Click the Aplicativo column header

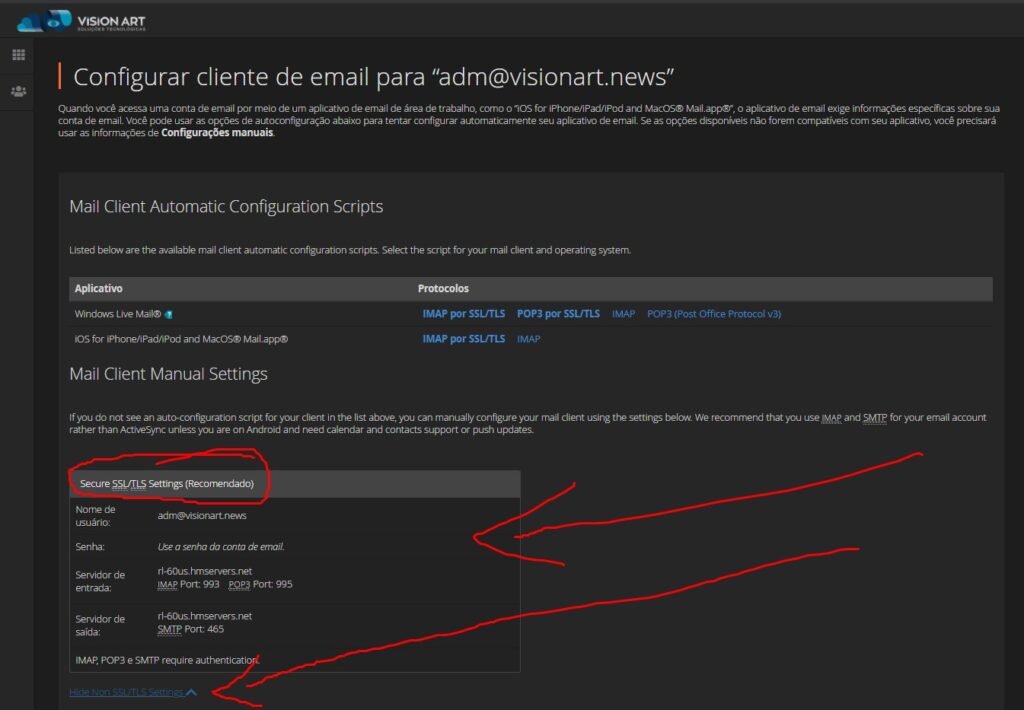pyautogui.click(x=99, y=289)
